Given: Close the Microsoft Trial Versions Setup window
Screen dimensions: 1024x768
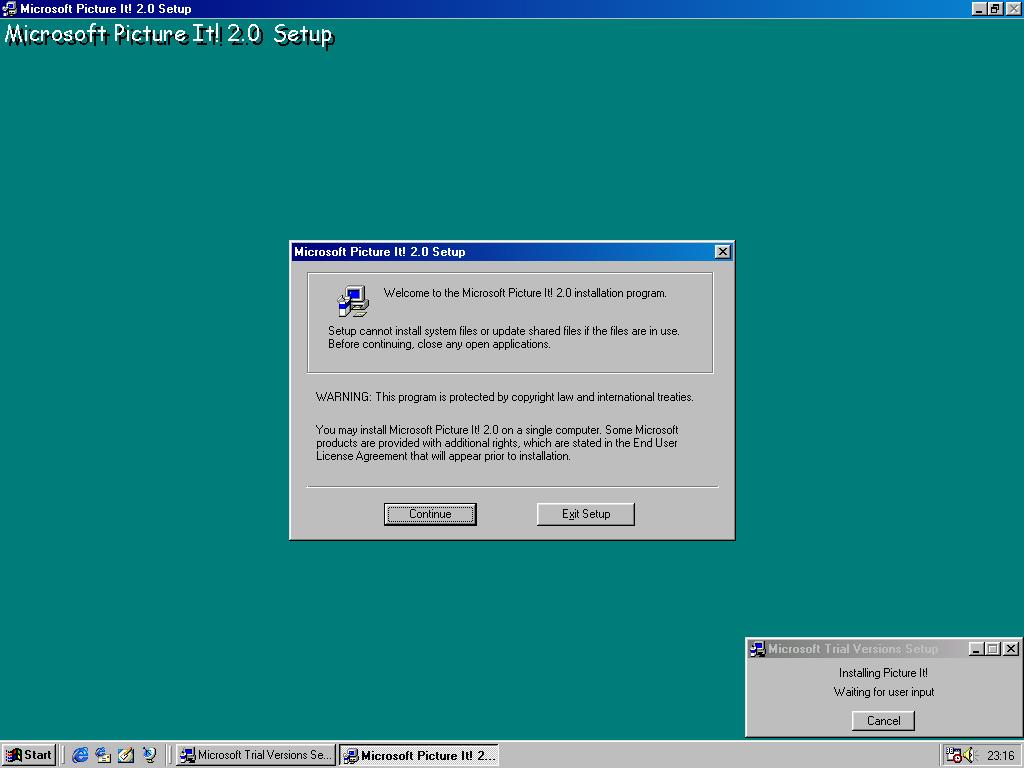Looking at the screenshot, I should point(1010,648).
